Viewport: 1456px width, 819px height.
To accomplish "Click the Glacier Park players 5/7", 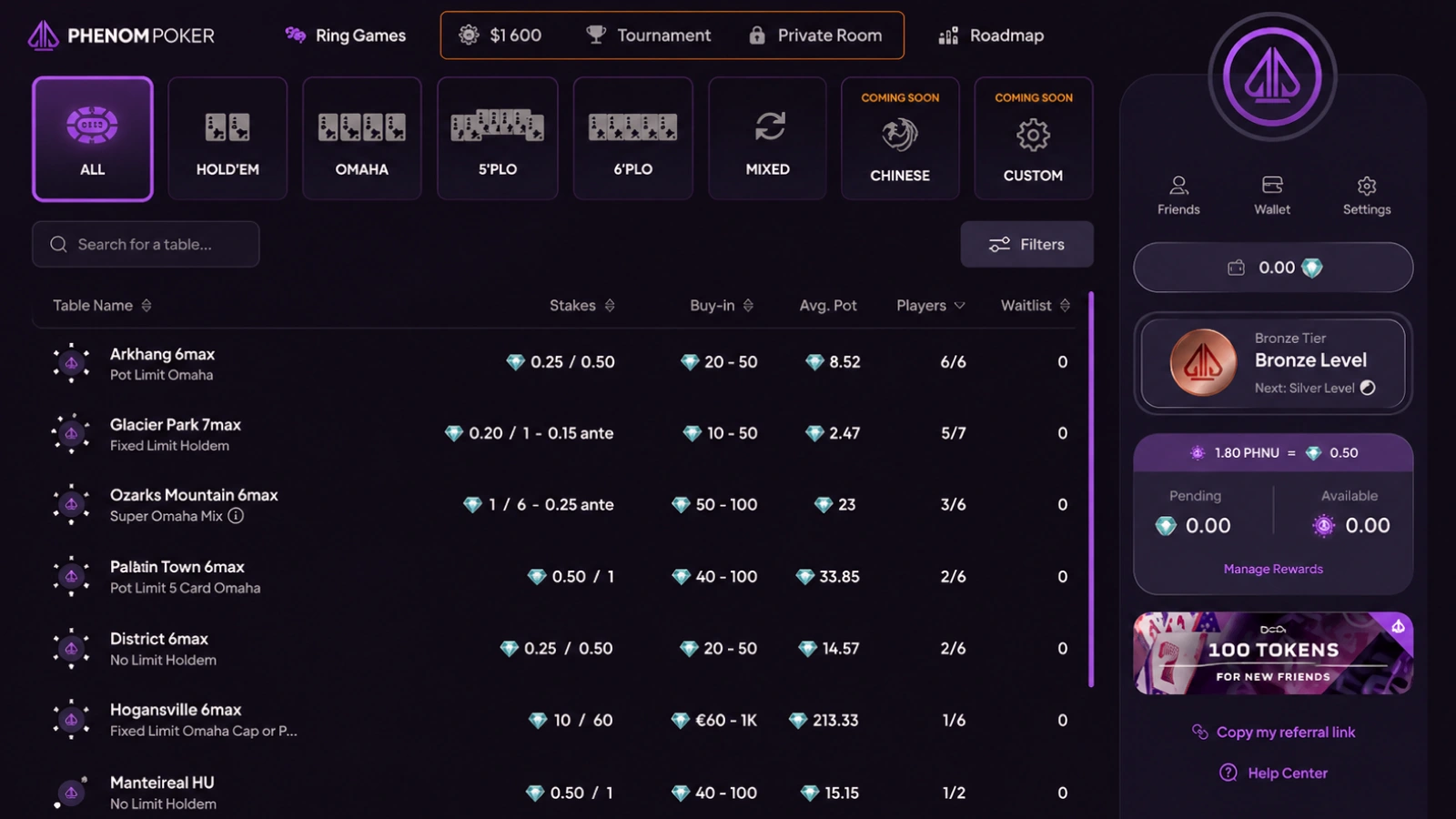I will click(954, 433).
